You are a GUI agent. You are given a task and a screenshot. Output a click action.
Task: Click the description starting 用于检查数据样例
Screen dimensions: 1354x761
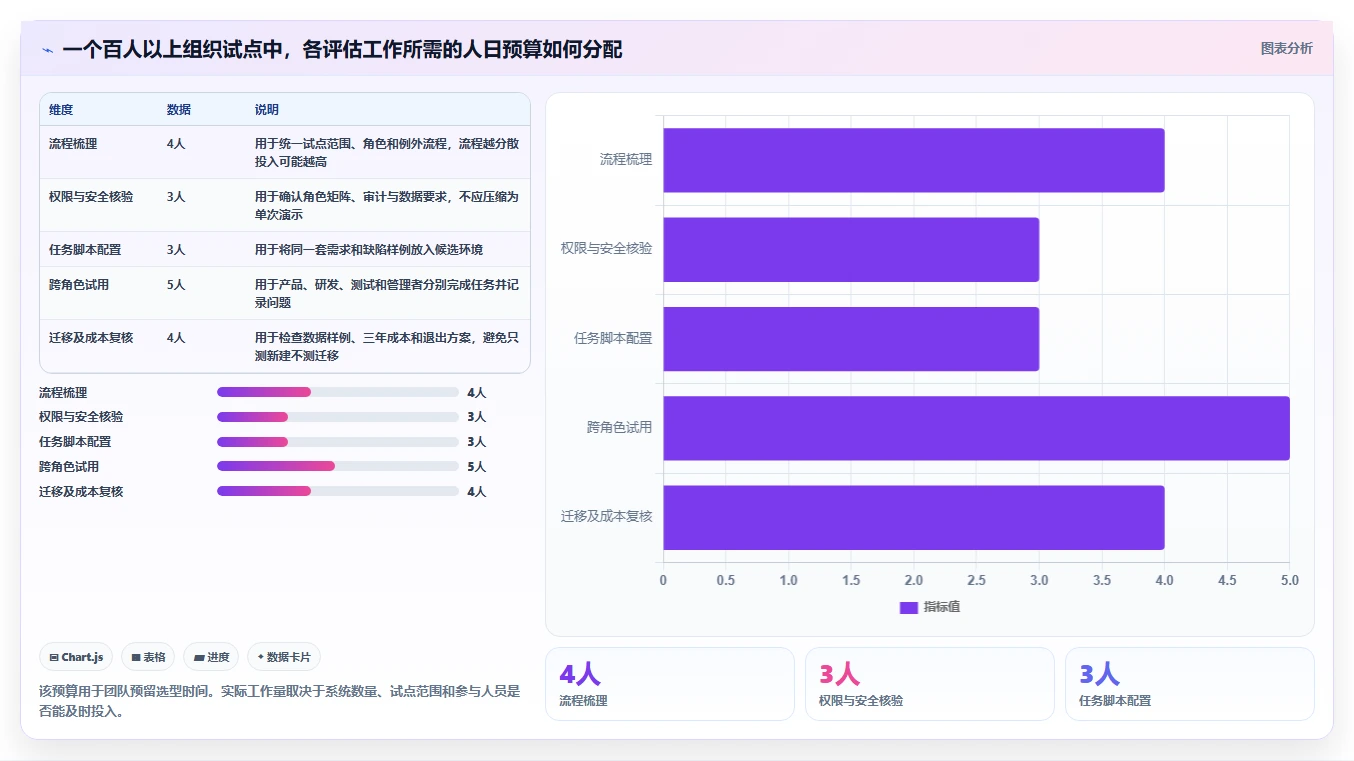pos(387,346)
